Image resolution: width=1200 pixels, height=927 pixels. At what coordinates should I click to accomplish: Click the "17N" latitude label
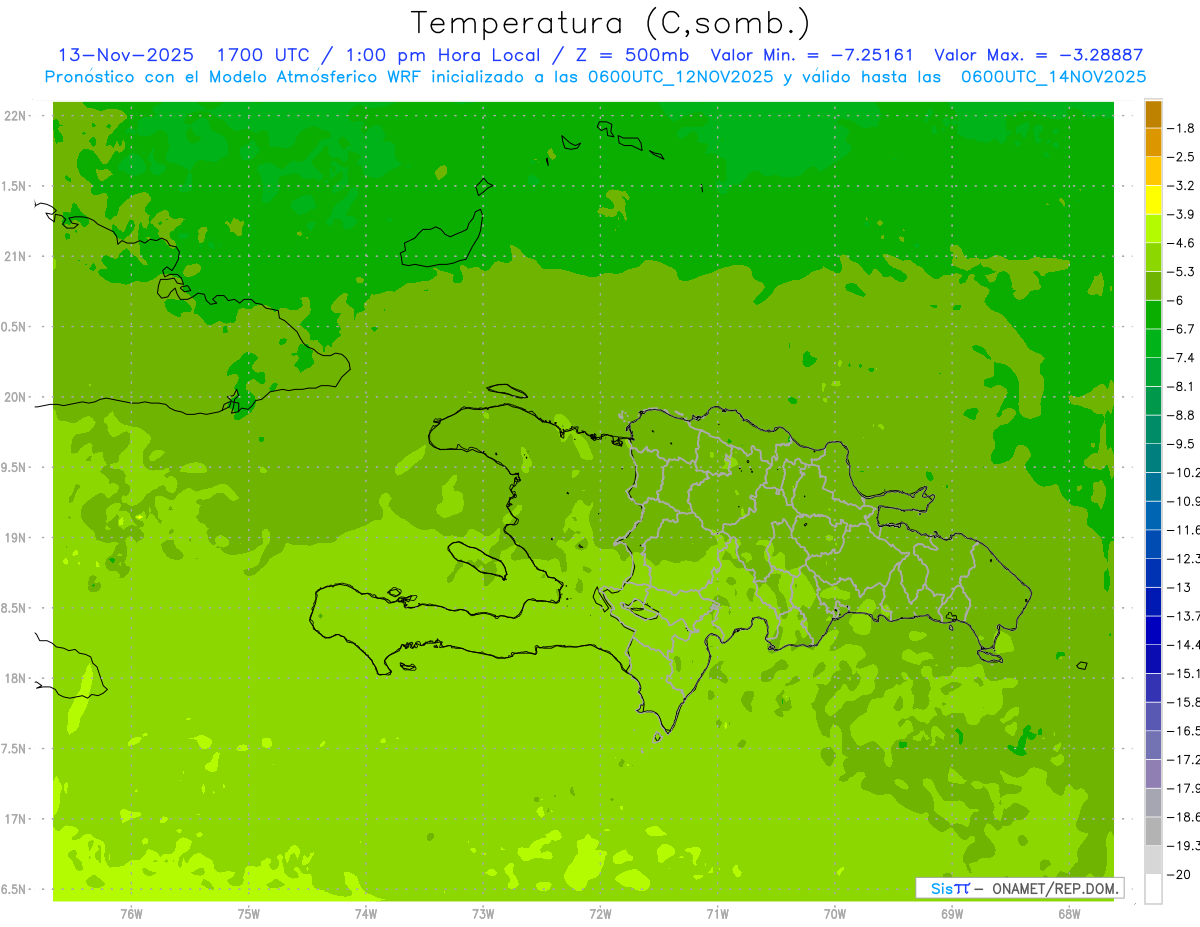[15, 819]
